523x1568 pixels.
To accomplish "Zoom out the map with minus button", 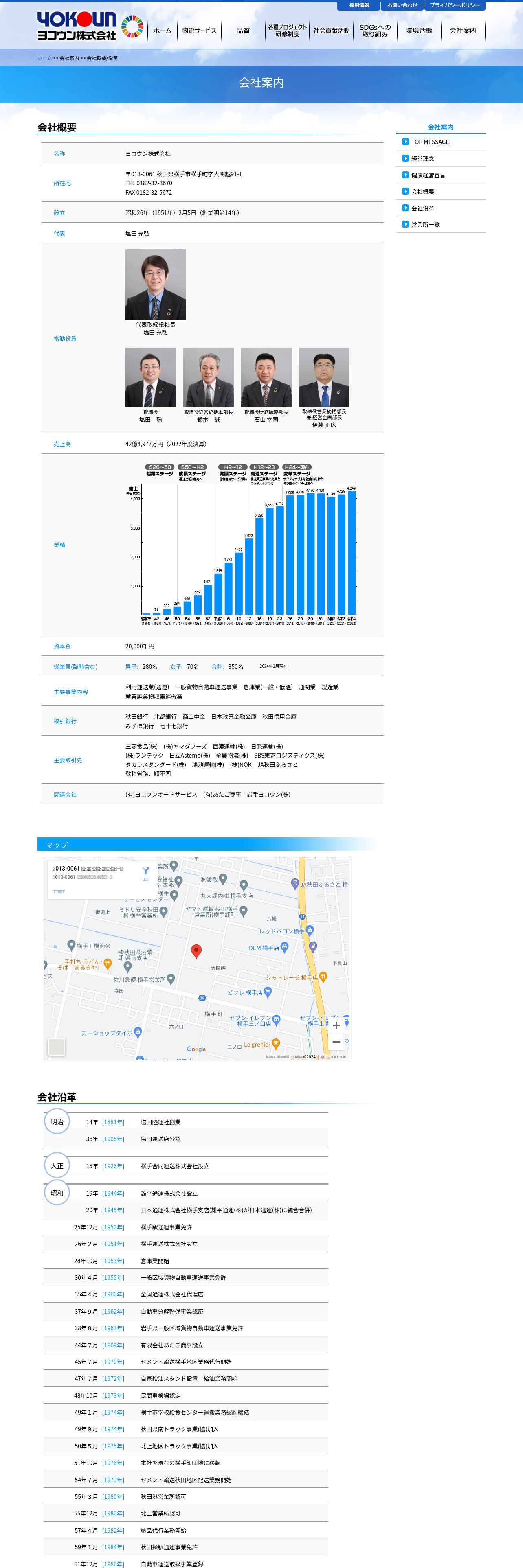I will point(336,1042).
